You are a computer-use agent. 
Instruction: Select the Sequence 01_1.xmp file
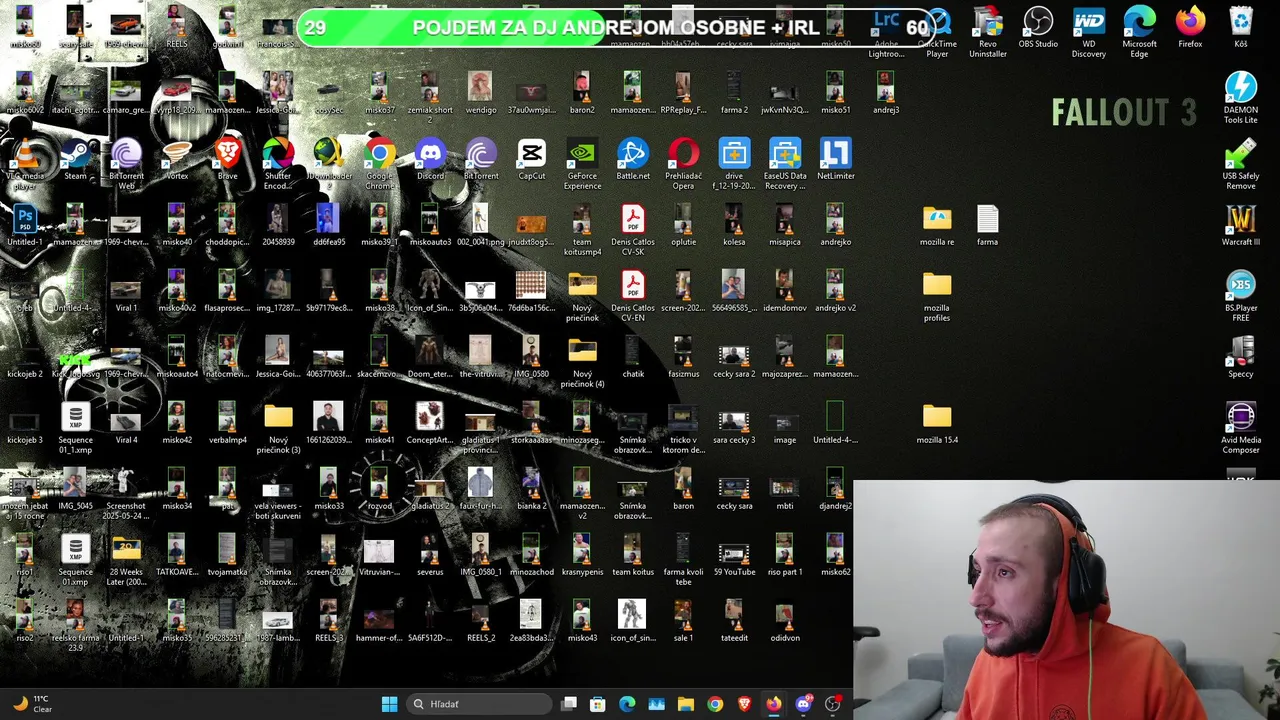(x=75, y=427)
